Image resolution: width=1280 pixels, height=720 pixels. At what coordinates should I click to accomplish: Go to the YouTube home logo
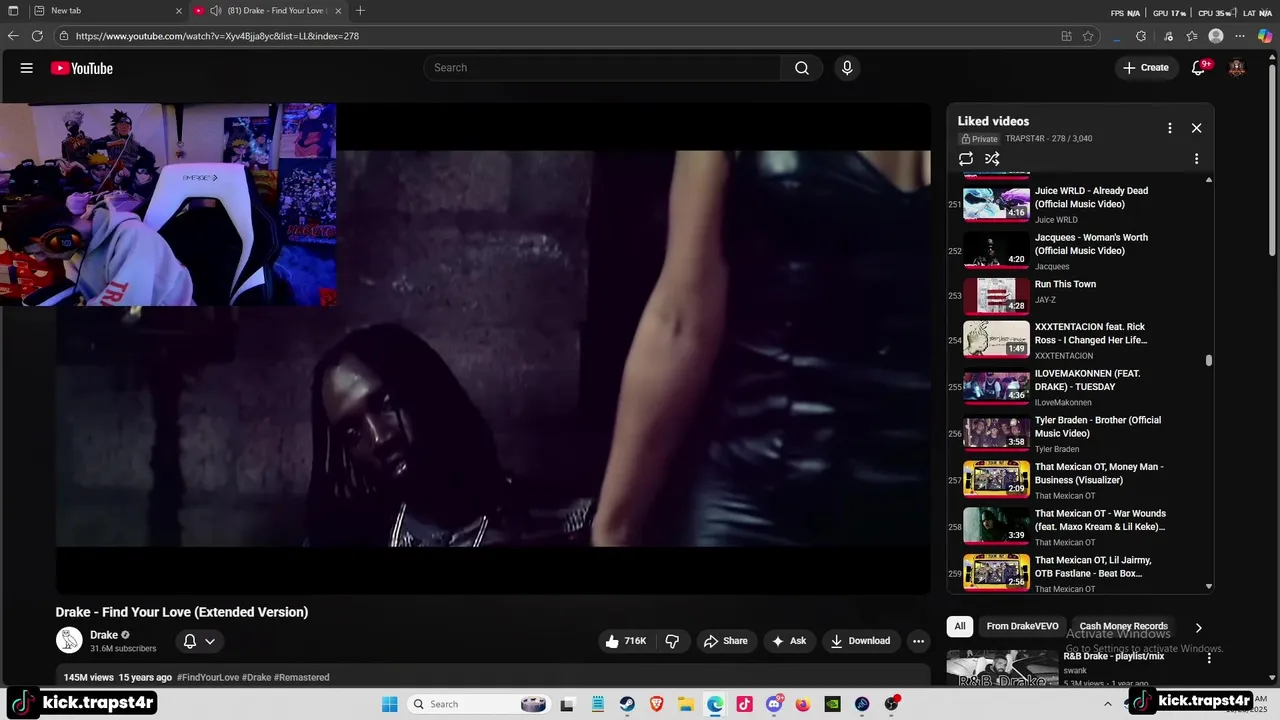click(82, 68)
